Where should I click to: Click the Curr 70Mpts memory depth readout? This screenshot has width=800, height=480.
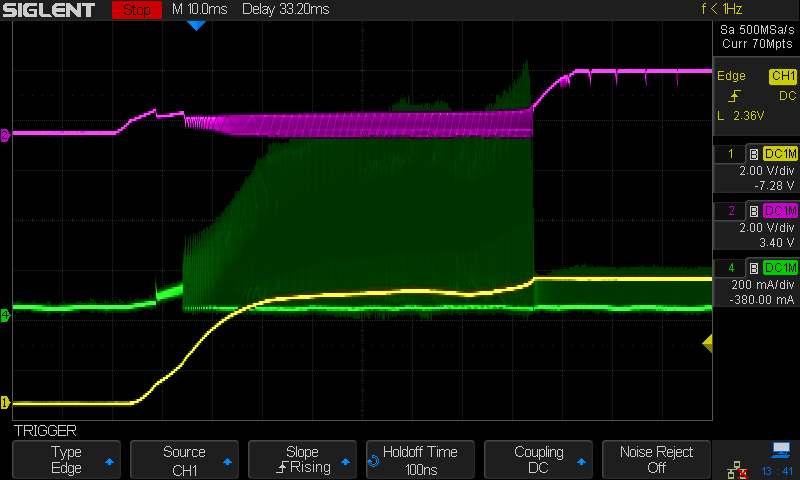[x=757, y=44]
